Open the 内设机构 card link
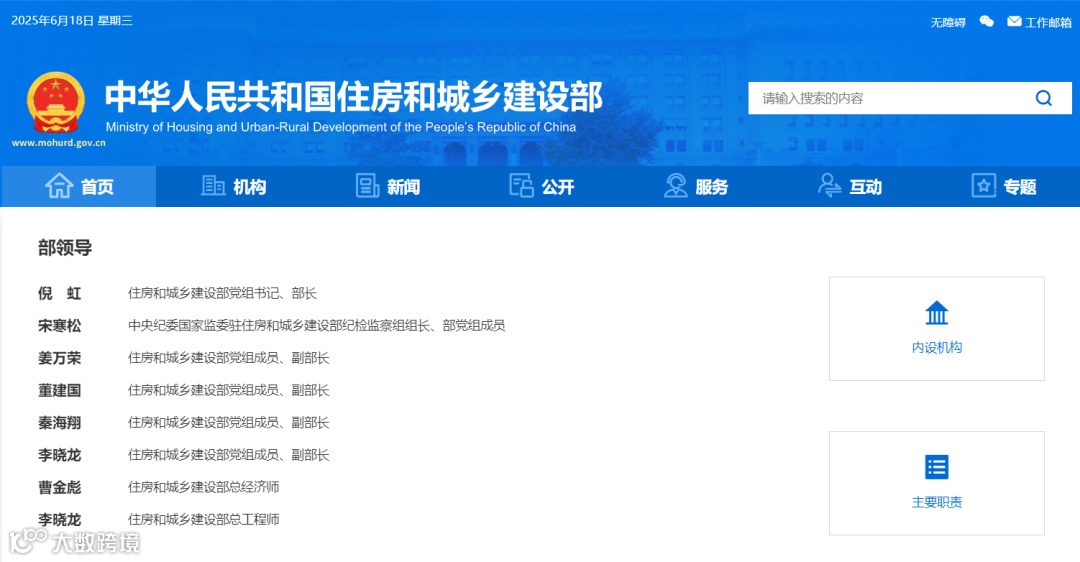Screen dimensions: 1080x562 937,329
